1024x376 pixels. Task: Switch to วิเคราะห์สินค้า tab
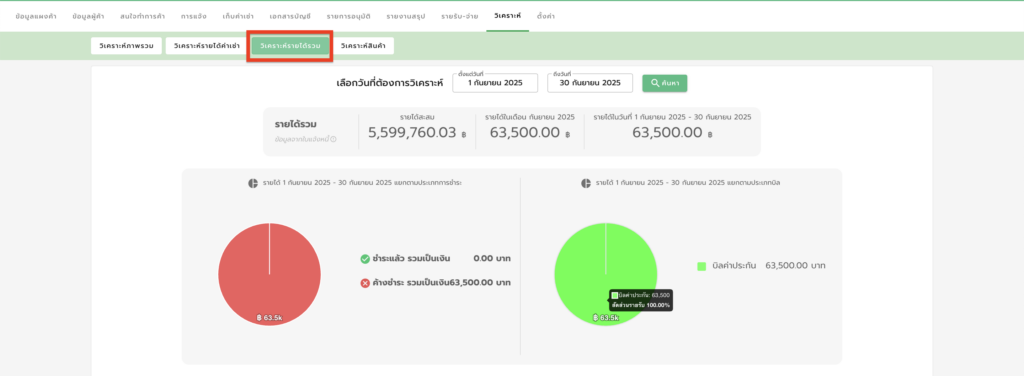(363, 46)
